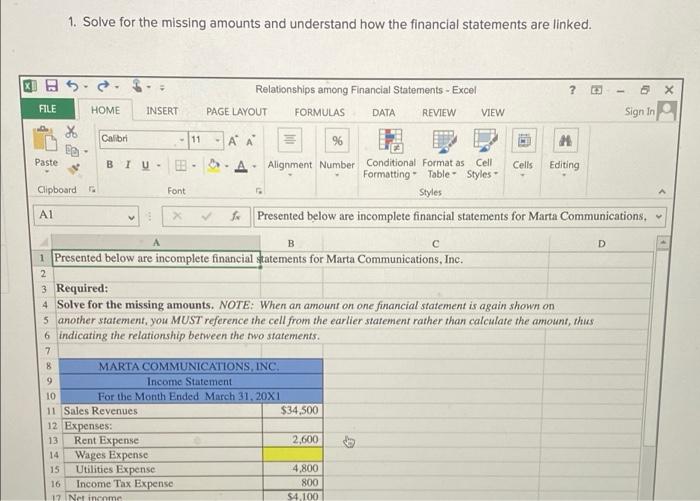The width and height of the screenshot is (700, 501).
Task: Expand the font color dropdown arrow
Action: coord(254,167)
